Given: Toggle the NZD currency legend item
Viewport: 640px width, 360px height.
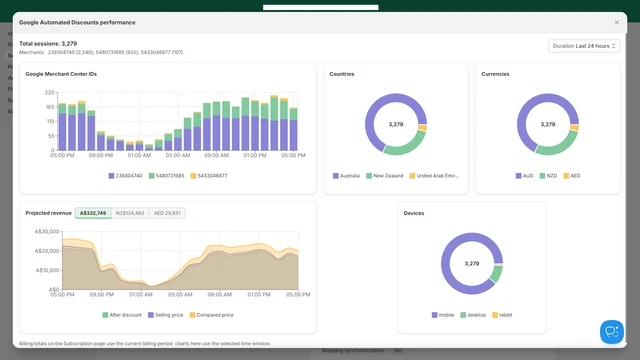Looking at the screenshot, I should 548,176.
